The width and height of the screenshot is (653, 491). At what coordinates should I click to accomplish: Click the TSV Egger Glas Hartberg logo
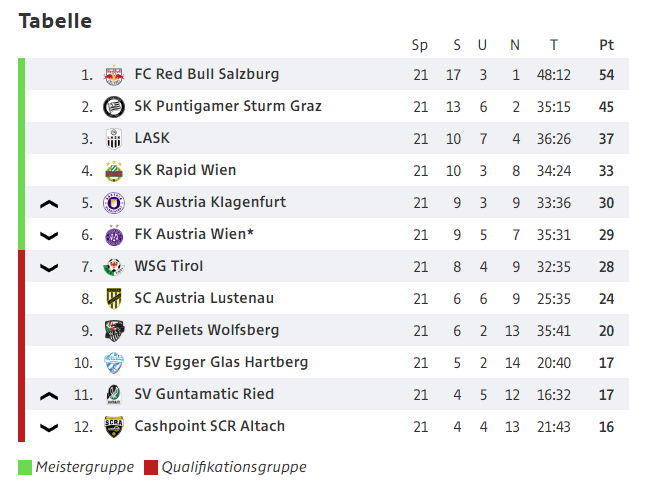click(x=114, y=363)
